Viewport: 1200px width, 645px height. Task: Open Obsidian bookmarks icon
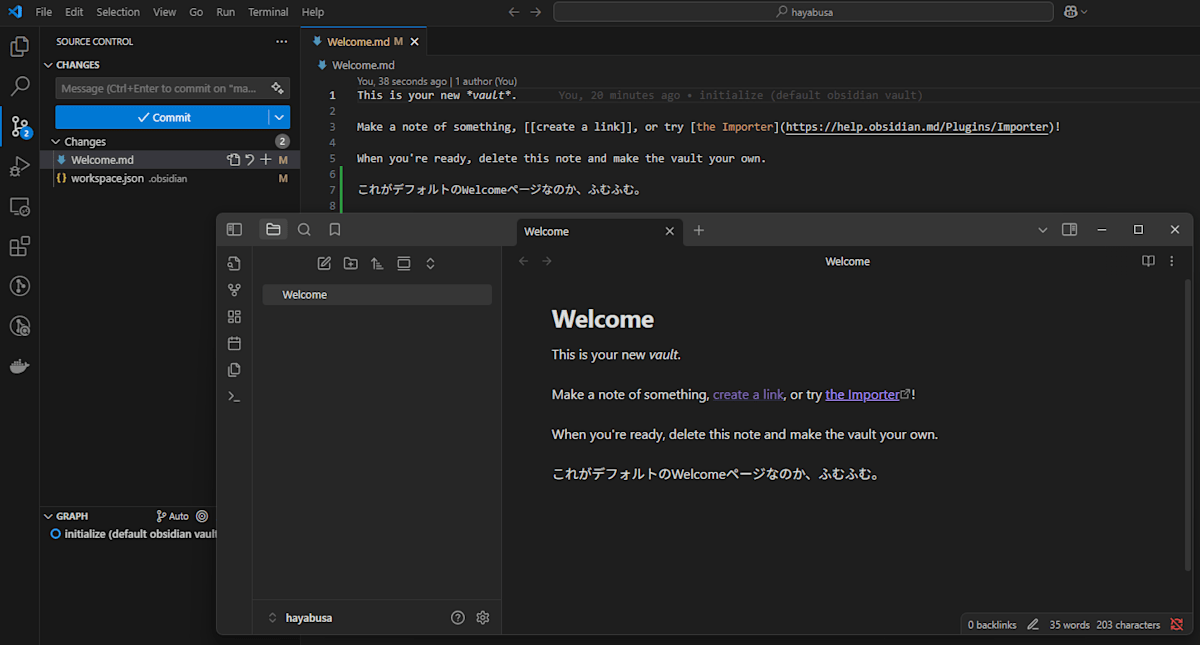tap(335, 230)
